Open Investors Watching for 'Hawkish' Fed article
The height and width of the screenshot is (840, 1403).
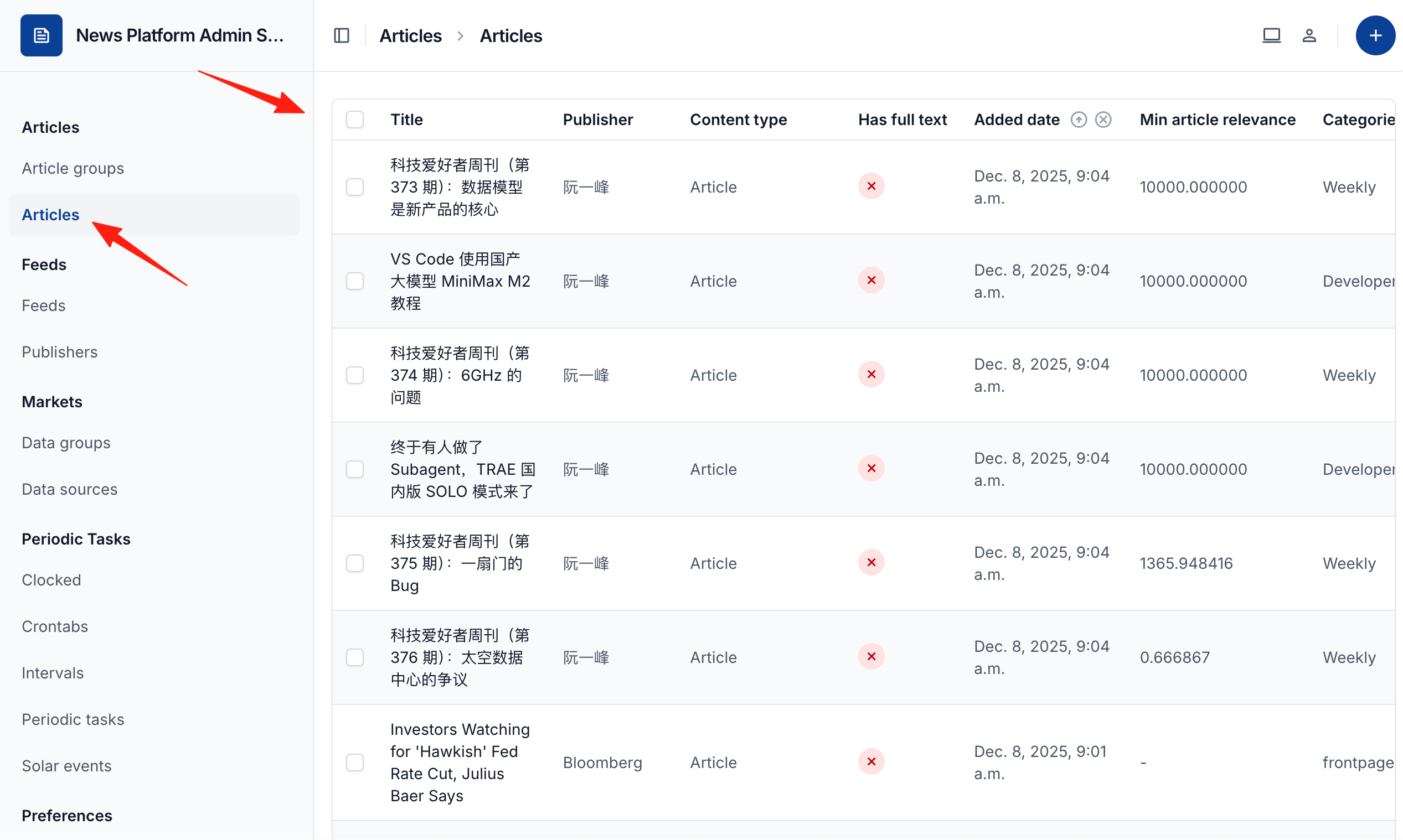pos(460,762)
